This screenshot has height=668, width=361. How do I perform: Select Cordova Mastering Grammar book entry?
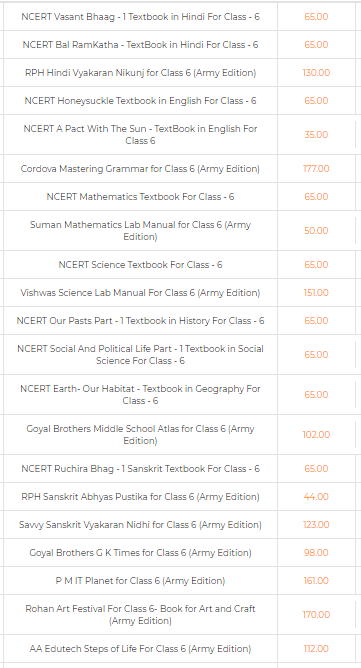click(x=140, y=169)
